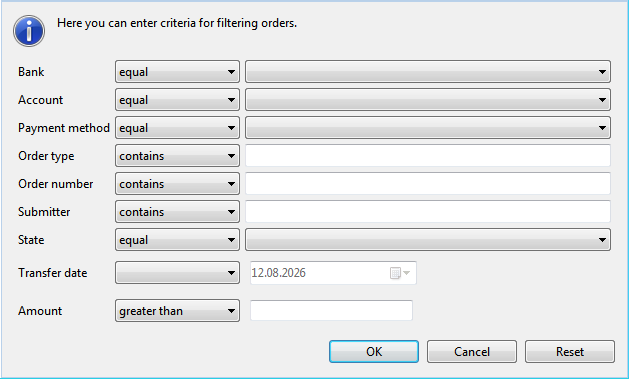
Task: Open the Account operator dropdown
Action: [x=177, y=100]
